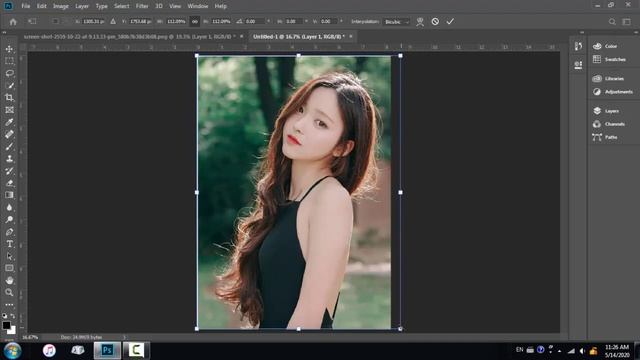Click the Home icon in options bar
Viewport: 640px width, 360px height.
(13, 22)
